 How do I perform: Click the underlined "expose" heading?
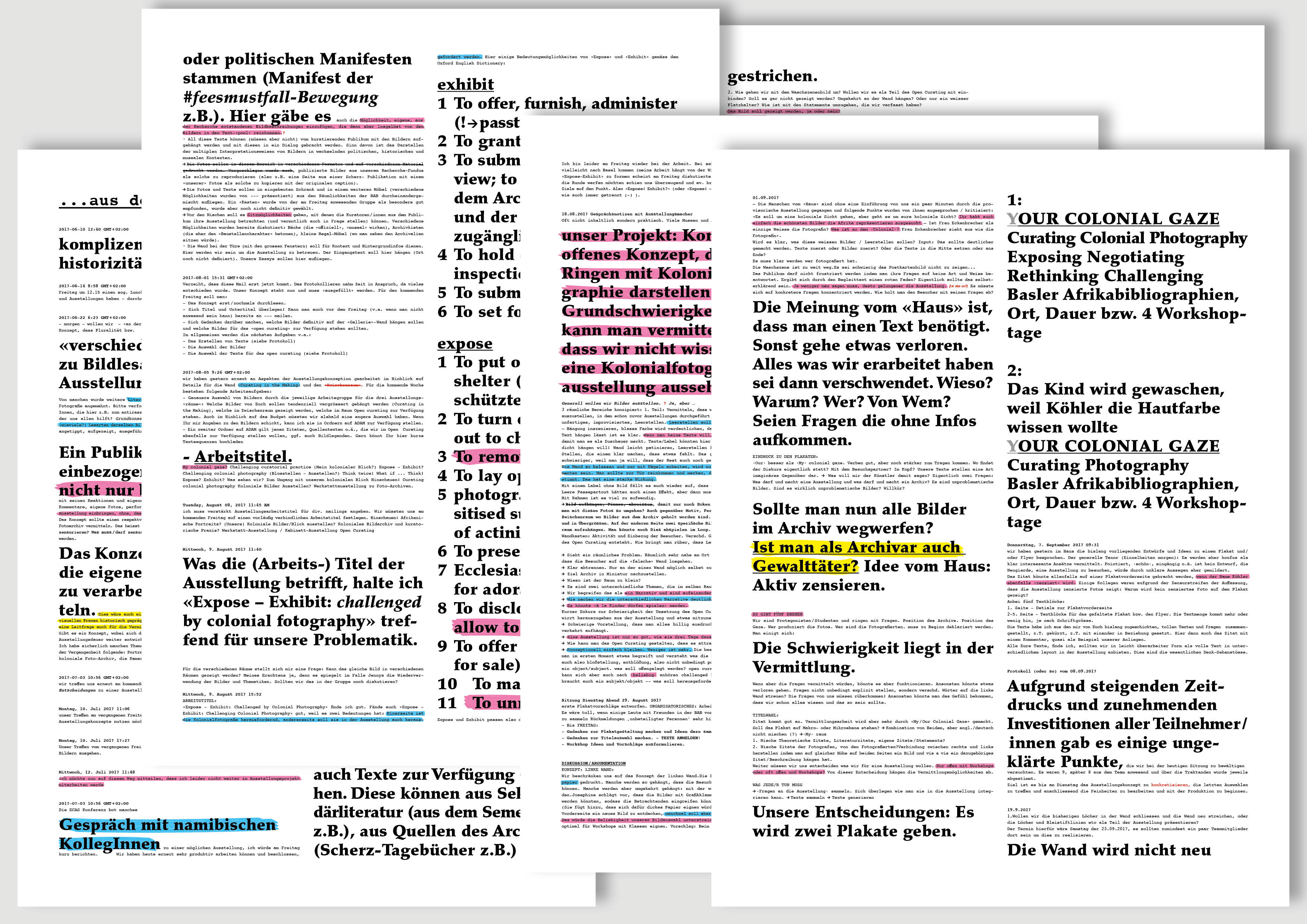click(x=465, y=344)
